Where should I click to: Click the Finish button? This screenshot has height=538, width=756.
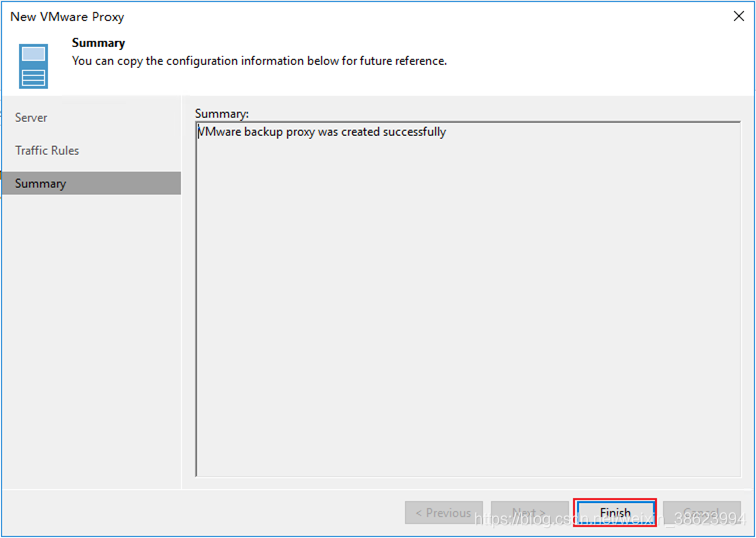[x=615, y=512]
